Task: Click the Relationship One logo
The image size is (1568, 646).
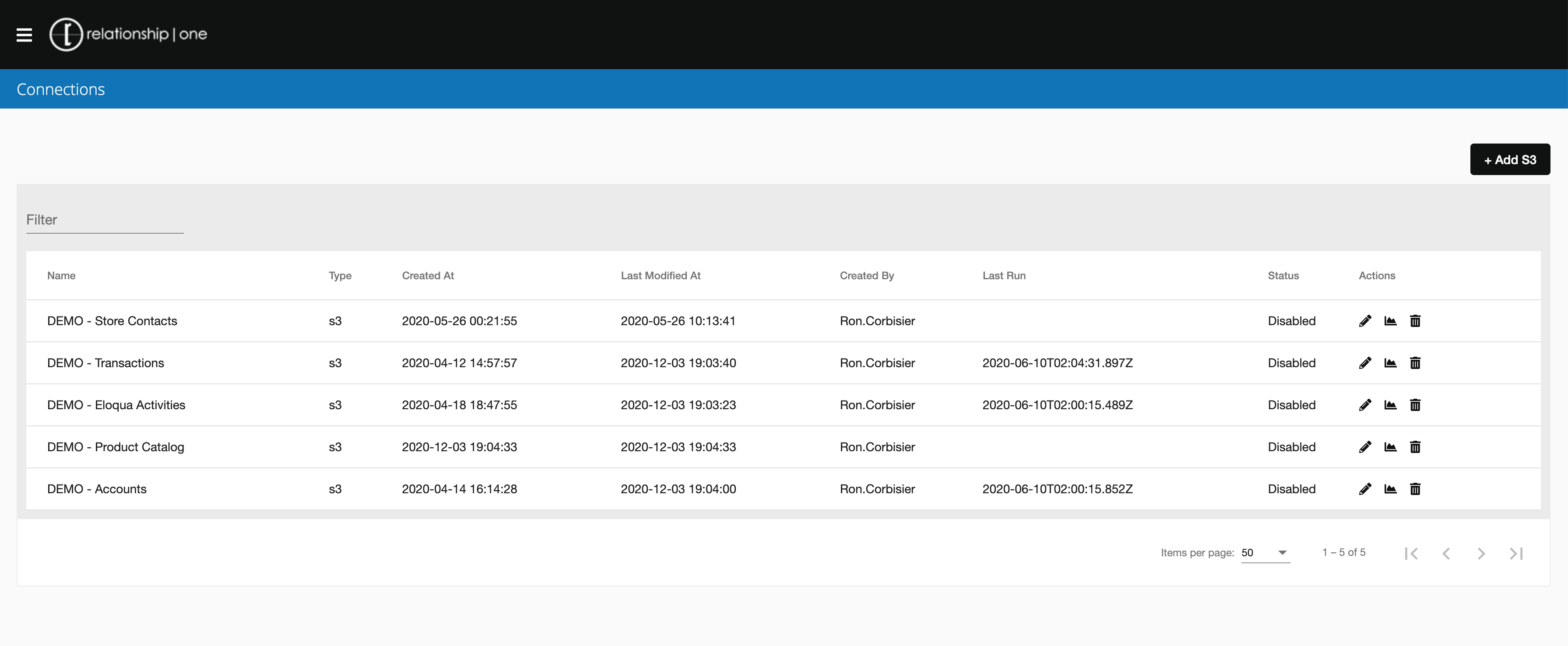Action: 128,34
